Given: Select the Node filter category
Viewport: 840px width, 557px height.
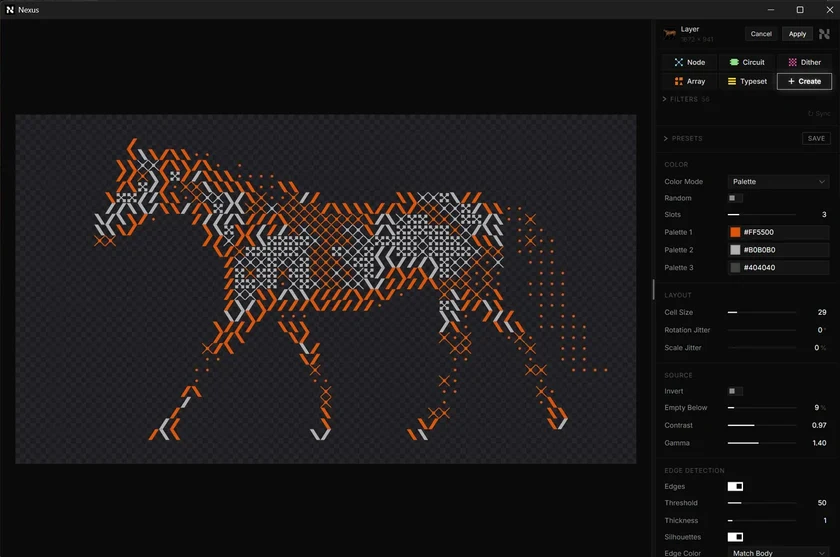Looking at the screenshot, I should tap(689, 62).
